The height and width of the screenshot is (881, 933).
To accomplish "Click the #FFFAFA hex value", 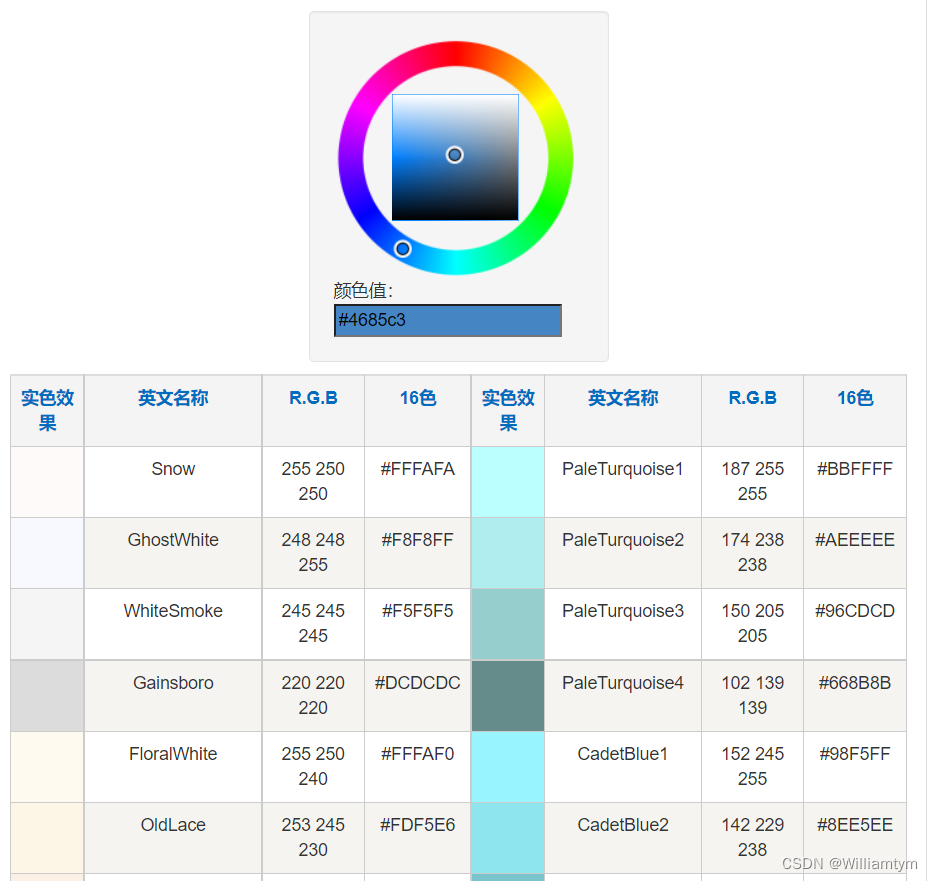I will click(x=418, y=469).
